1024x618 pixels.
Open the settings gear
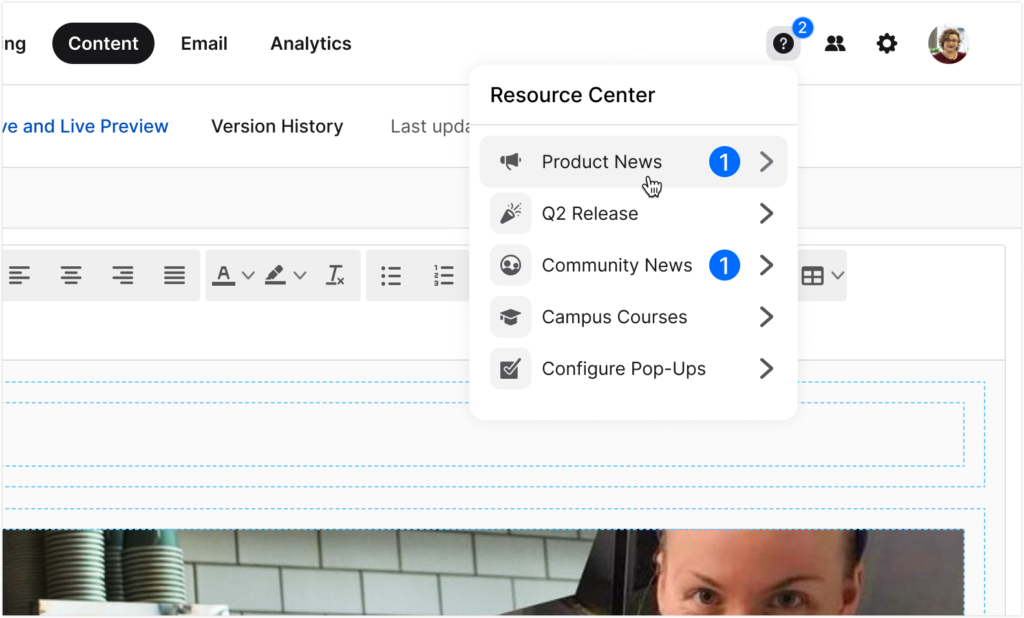[887, 43]
